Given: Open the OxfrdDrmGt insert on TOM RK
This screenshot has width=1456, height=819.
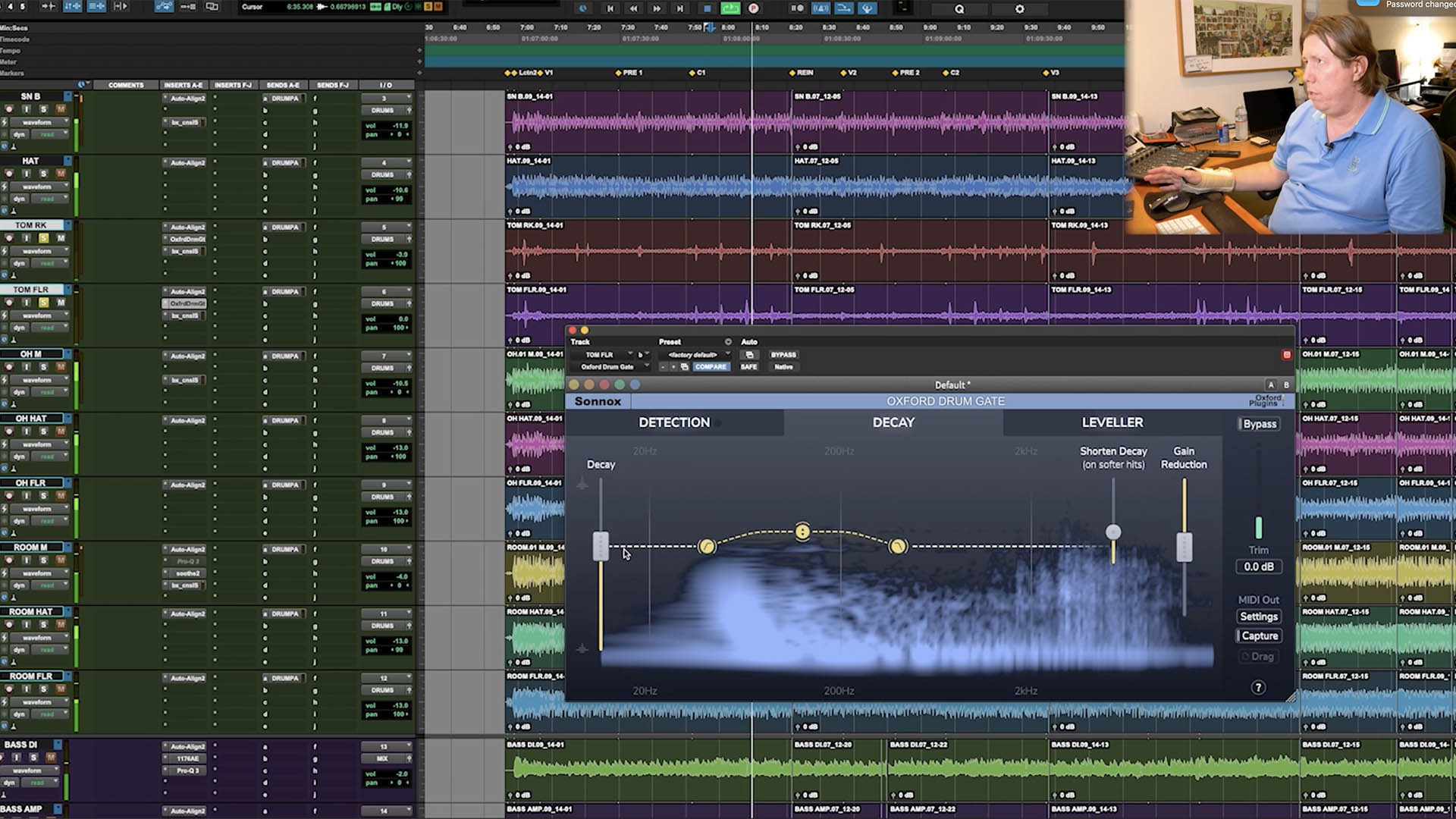Looking at the screenshot, I should click(185, 239).
